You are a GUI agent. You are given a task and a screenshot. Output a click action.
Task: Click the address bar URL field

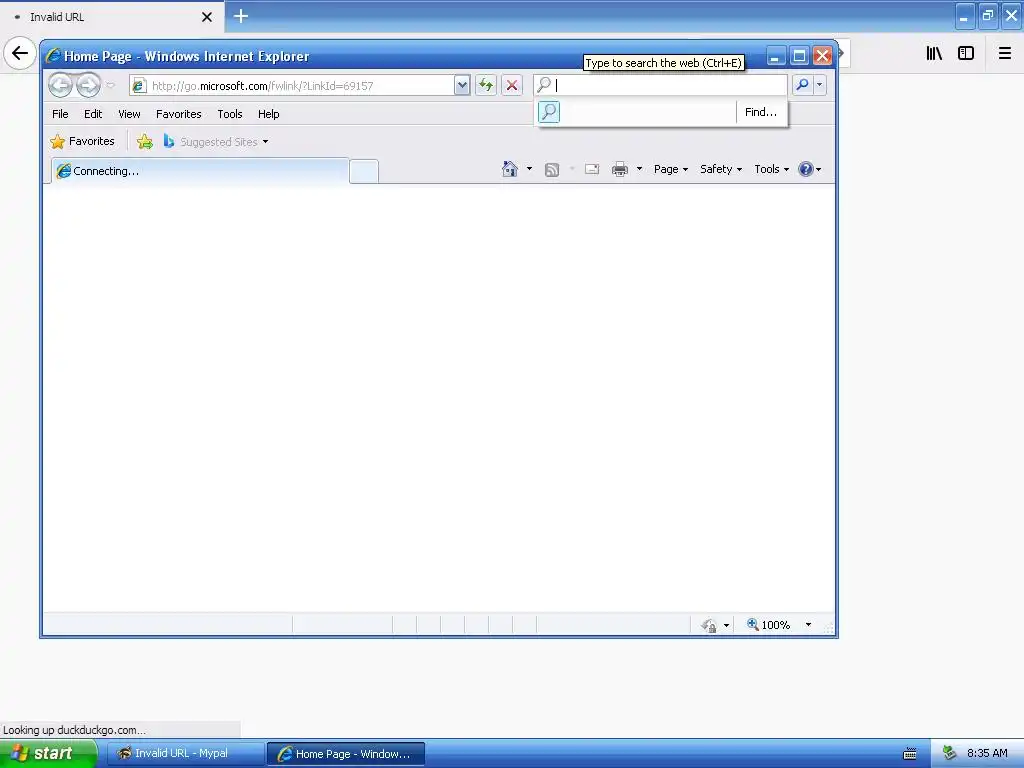point(291,86)
